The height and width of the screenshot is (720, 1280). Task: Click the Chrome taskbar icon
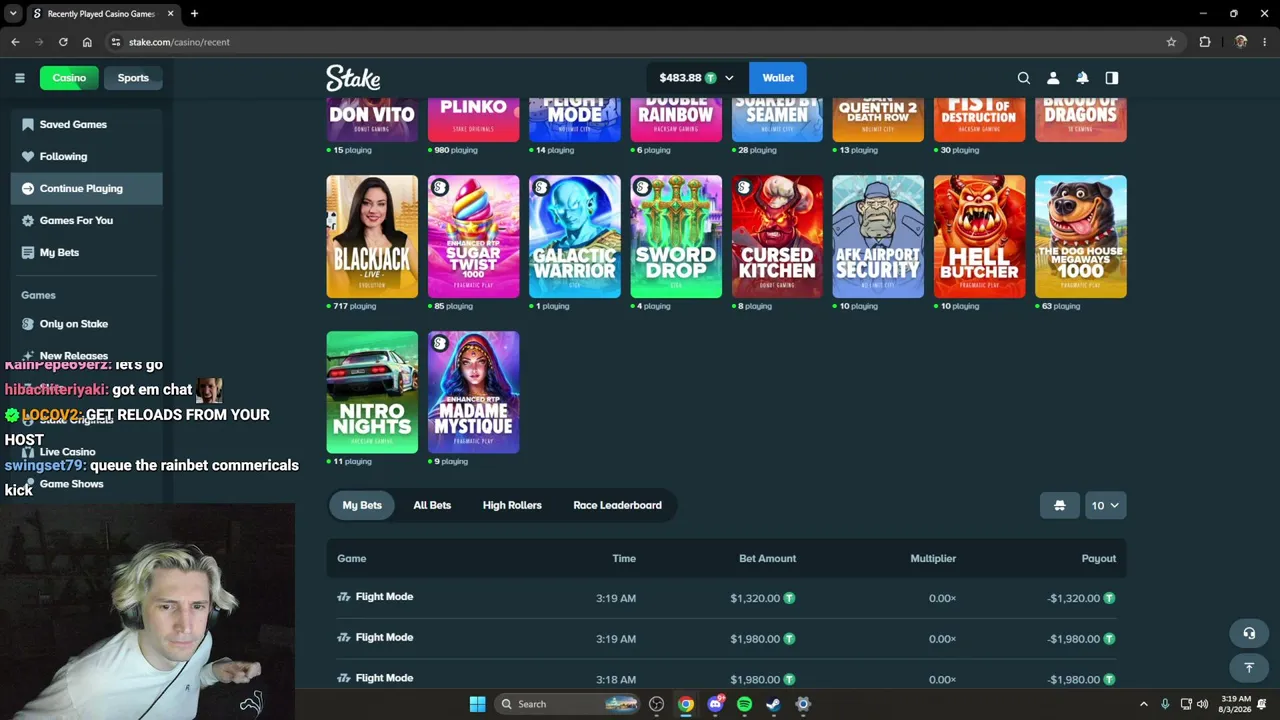686,704
